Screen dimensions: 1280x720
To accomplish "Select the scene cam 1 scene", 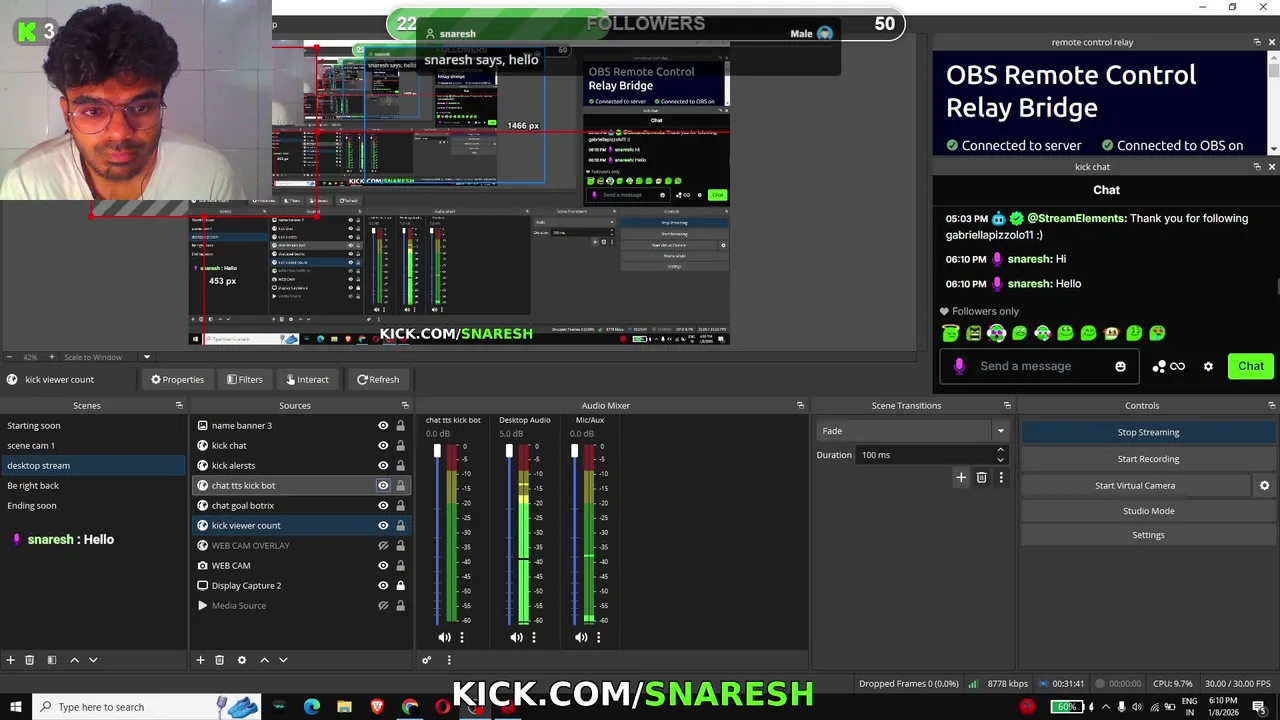I will coord(93,445).
